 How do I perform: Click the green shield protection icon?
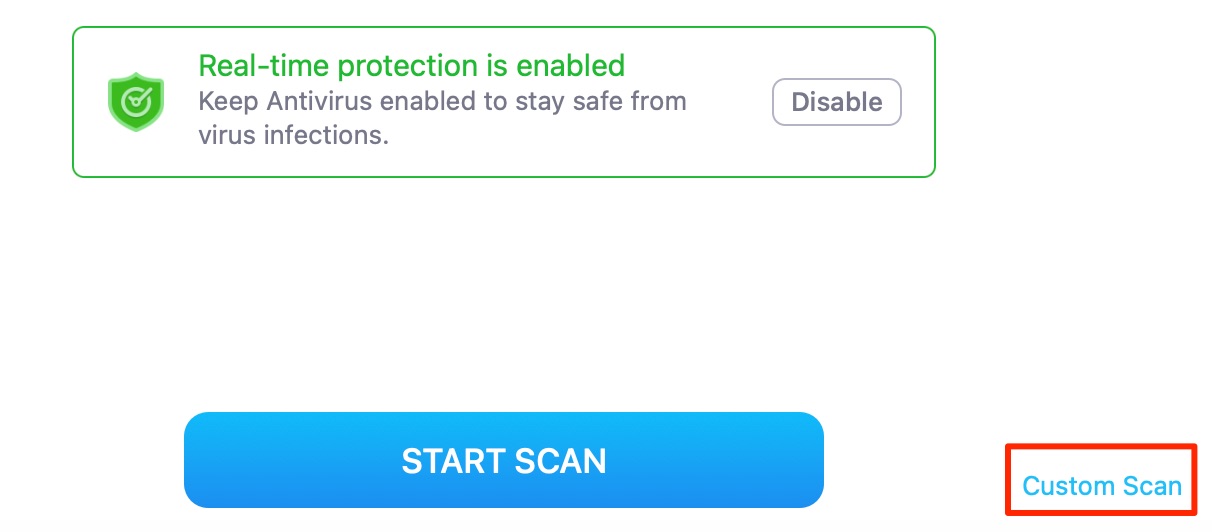pyautogui.click(x=136, y=102)
